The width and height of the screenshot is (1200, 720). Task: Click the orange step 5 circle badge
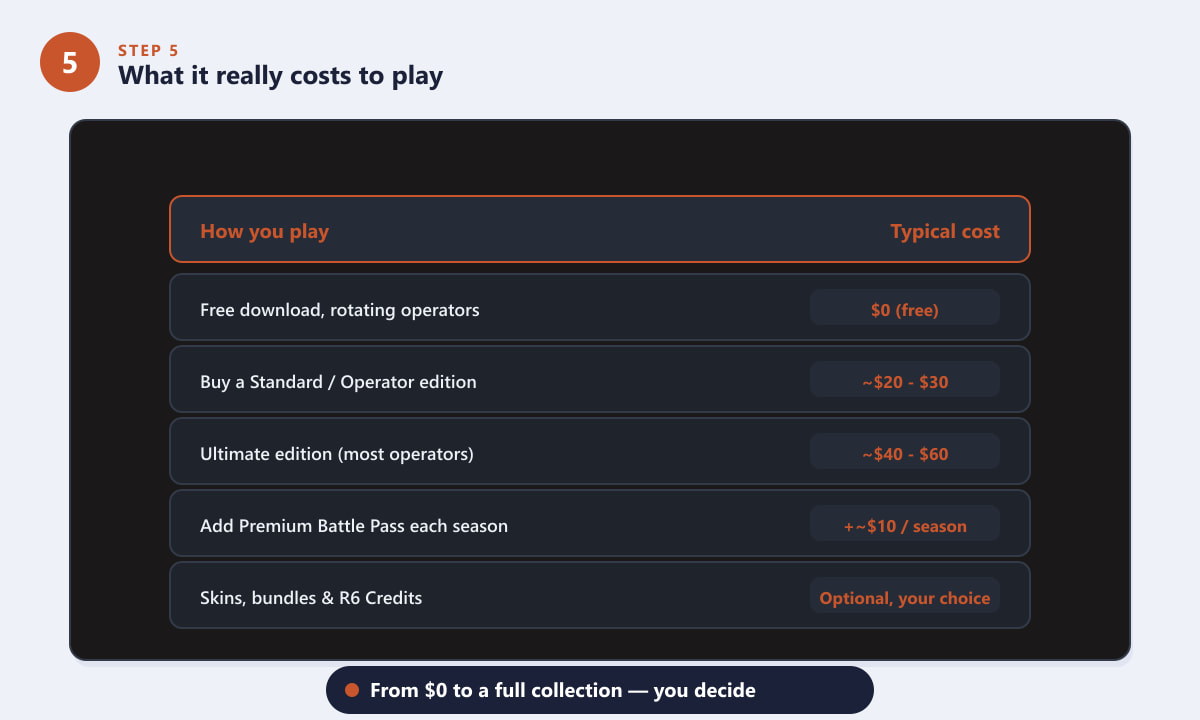70,62
